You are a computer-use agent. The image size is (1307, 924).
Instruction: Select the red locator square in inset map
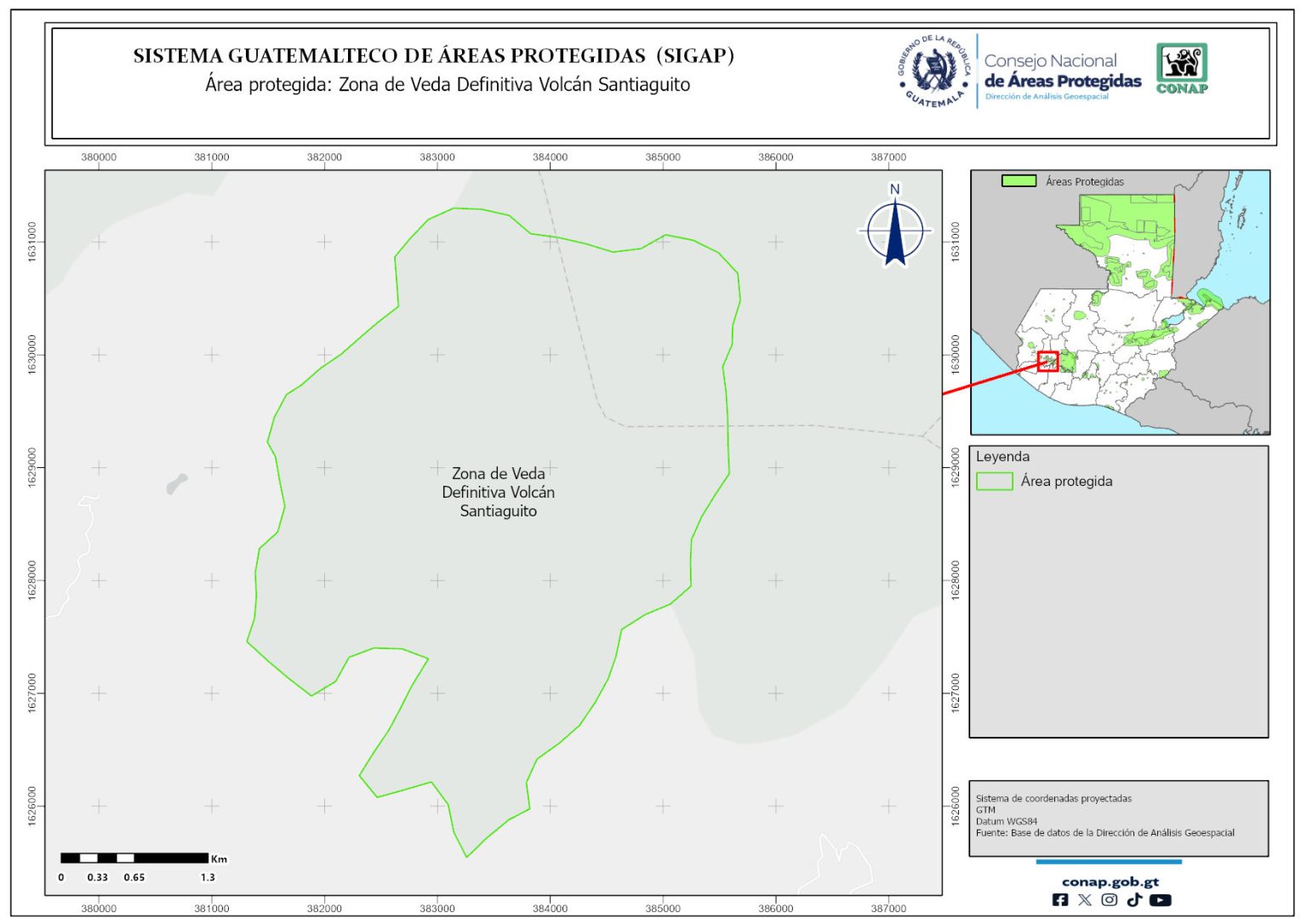point(1047,362)
